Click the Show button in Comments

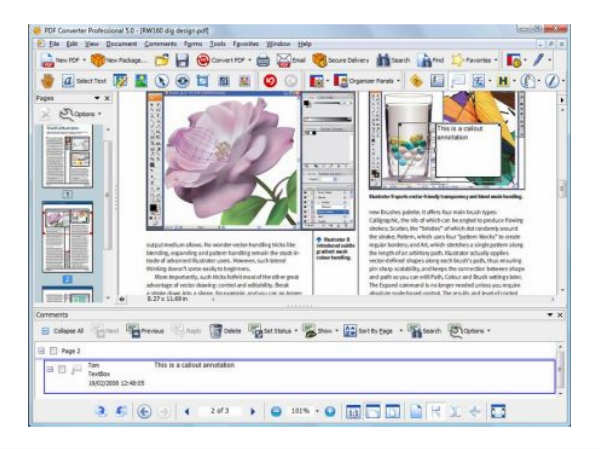click(317, 331)
